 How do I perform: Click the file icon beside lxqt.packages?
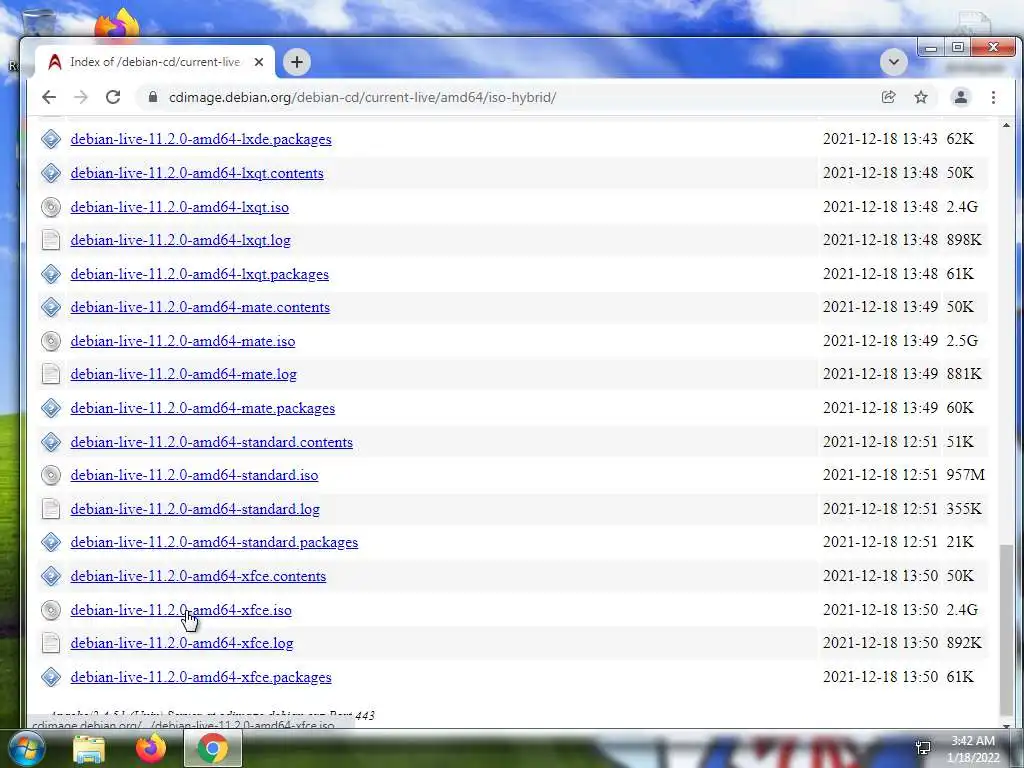51,274
